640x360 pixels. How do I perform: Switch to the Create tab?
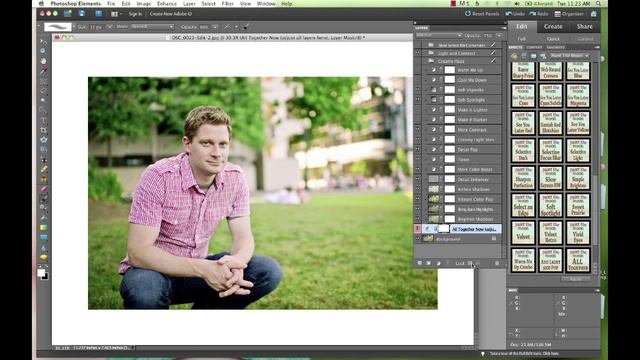pyautogui.click(x=553, y=27)
